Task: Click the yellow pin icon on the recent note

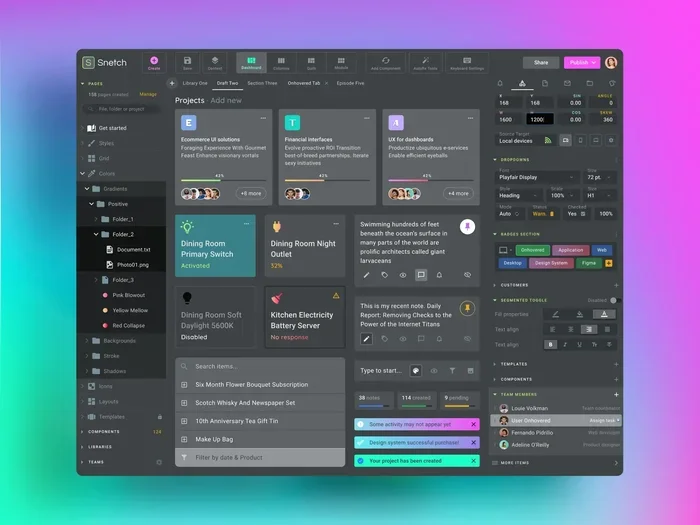Action: (x=467, y=308)
